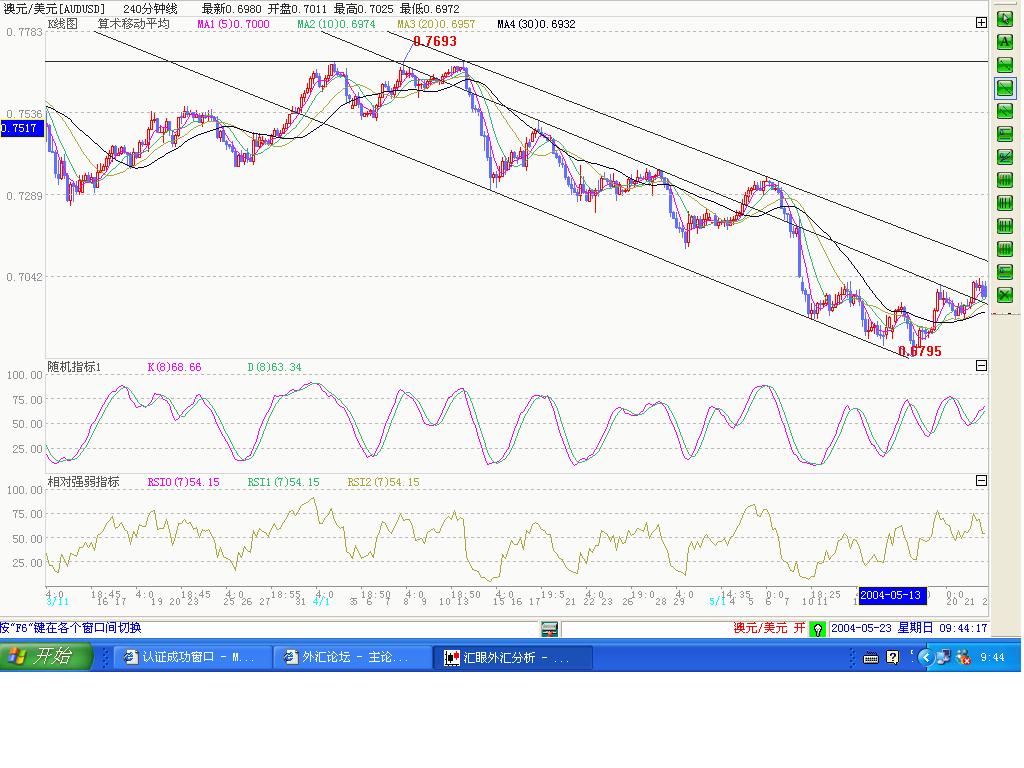The image size is (1024, 768).
Task: Click the X delete-drawings tool
Action: pyautogui.click(x=1004, y=295)
